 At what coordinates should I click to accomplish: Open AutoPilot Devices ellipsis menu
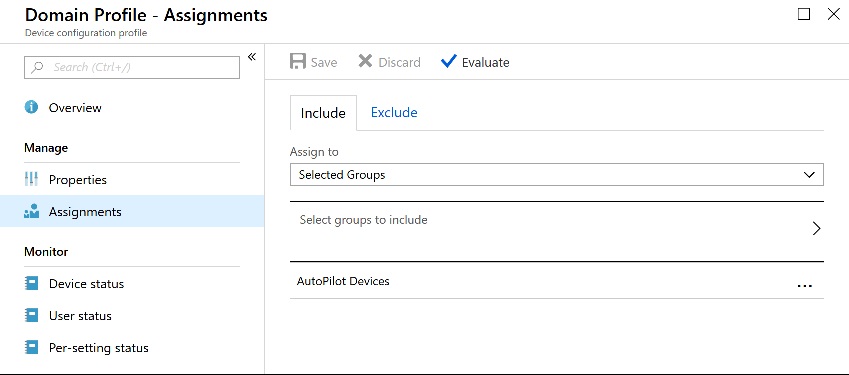(x=805, y=286)
